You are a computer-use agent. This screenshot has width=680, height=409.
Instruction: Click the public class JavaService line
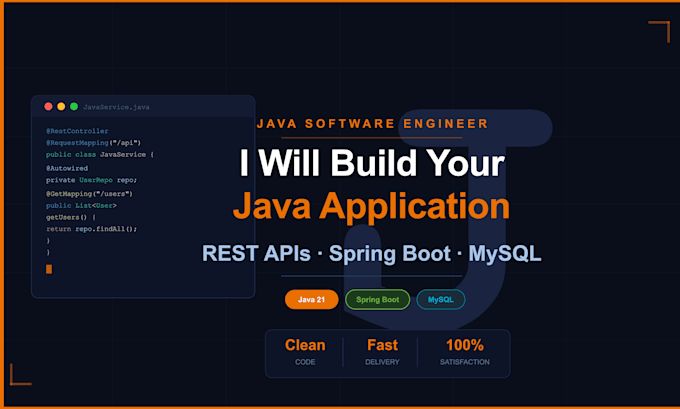(100, 154)
